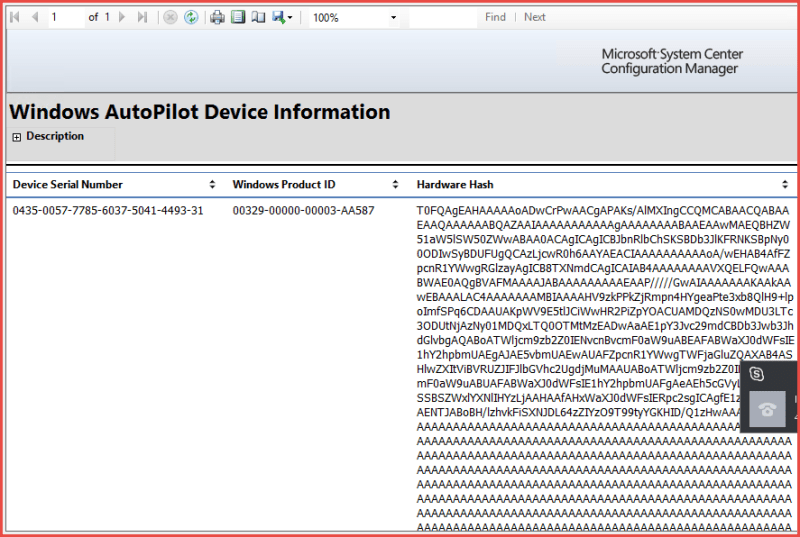Click the find text search box
The height and width of the screenshot is (537, 800).
440,17
